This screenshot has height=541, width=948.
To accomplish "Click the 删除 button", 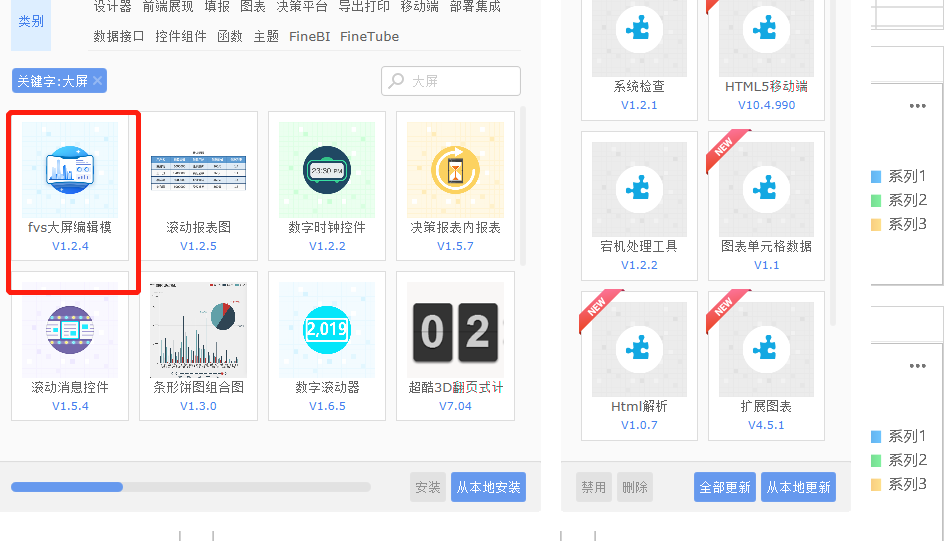I will pyautogui.click(x=635, y=487).
